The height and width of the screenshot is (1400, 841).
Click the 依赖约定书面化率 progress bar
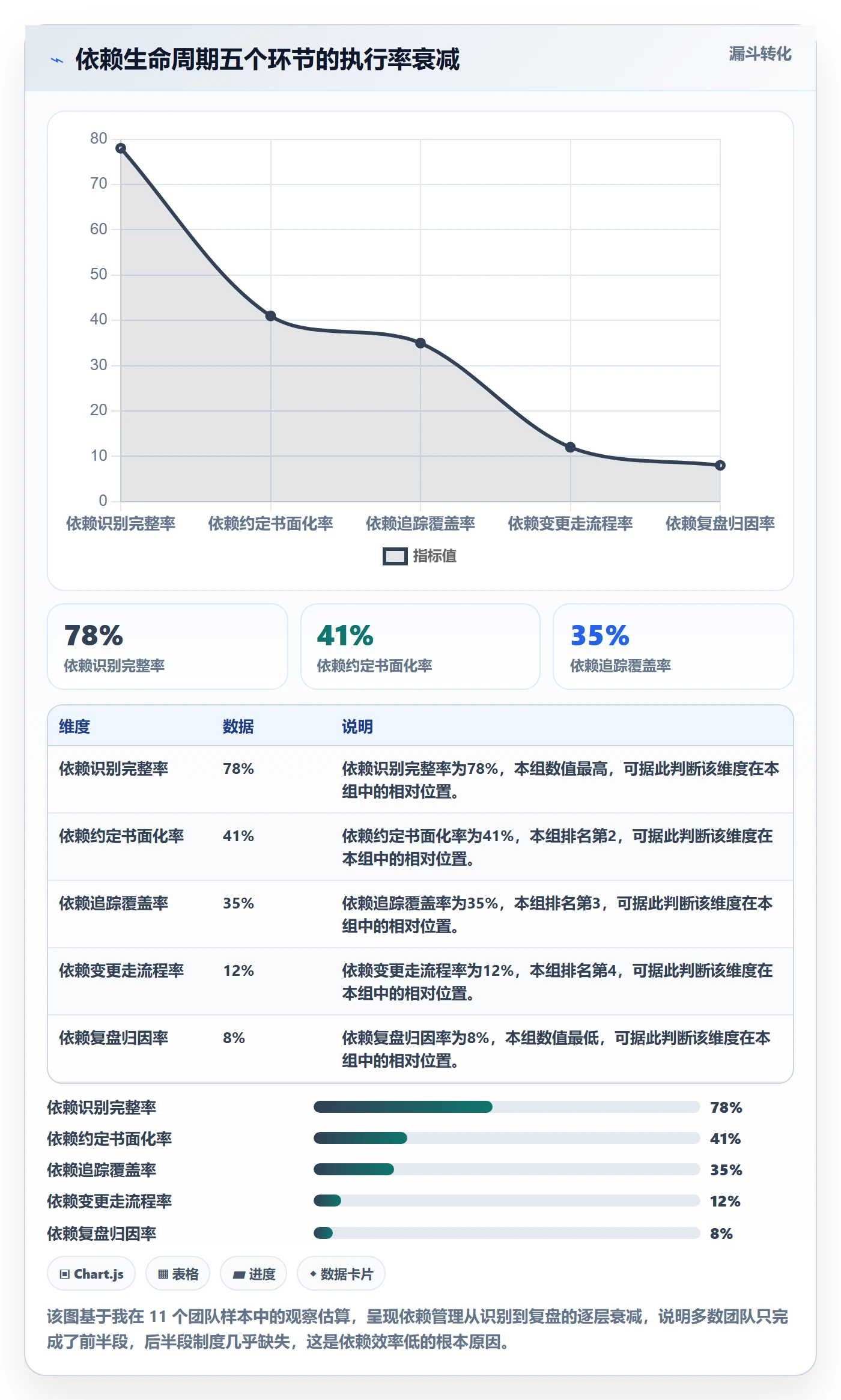[506, 1138]
